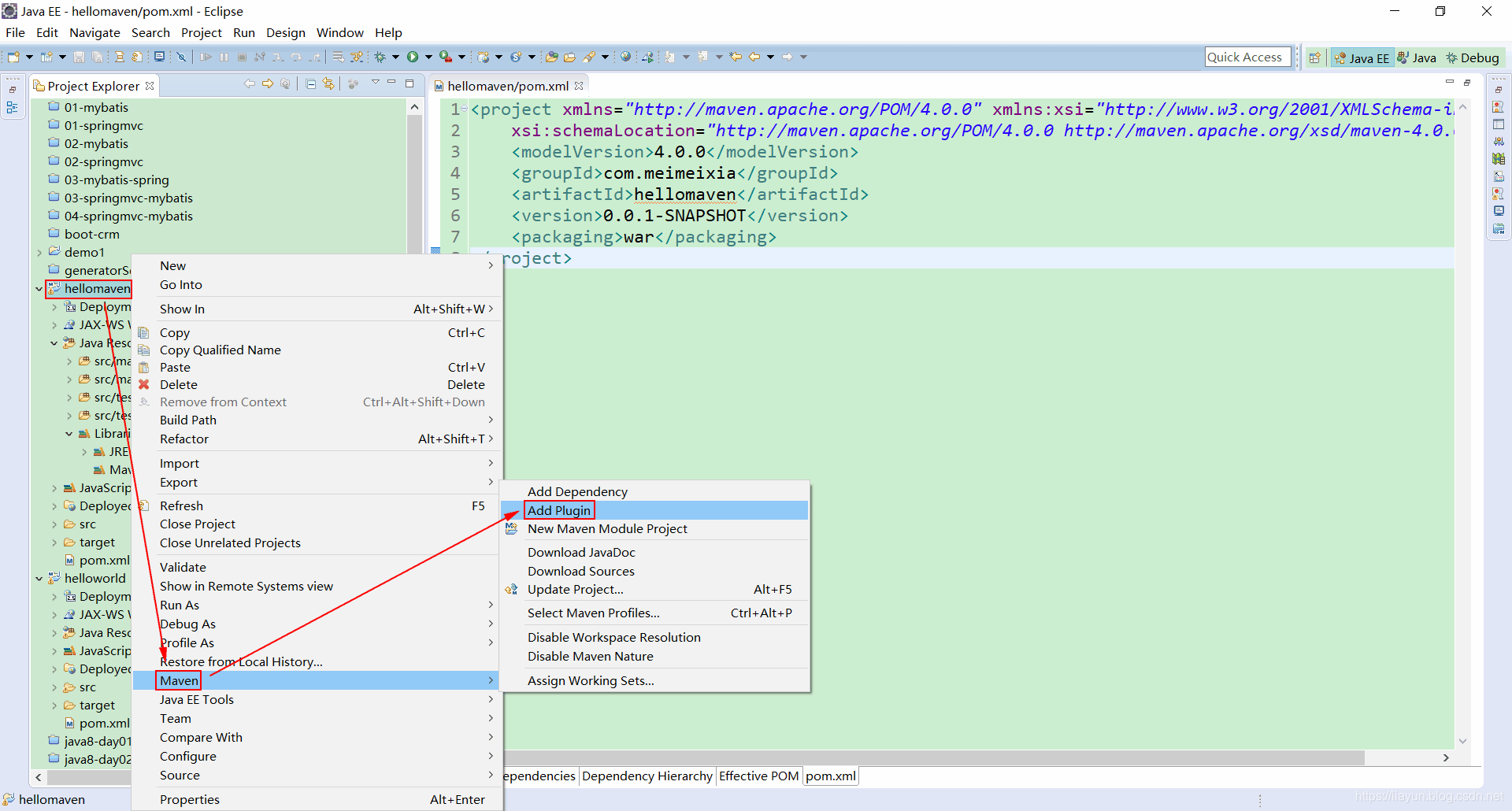Click the editor's horizontal scrollbar thumb
The image size is (1512, 811).
click(934, 757)
